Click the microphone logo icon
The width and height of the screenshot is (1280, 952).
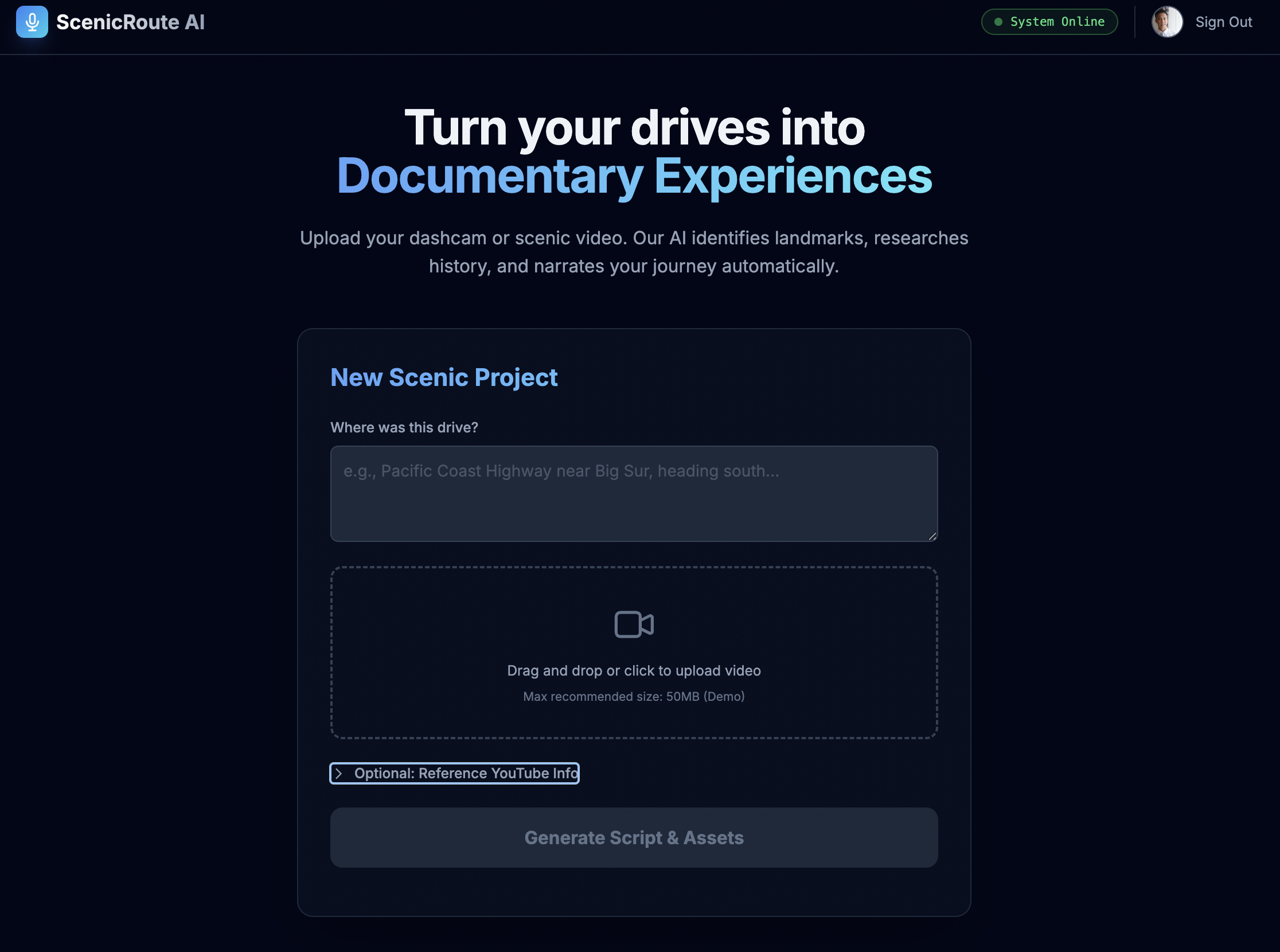pyautogui.click(x=32, y=22)
